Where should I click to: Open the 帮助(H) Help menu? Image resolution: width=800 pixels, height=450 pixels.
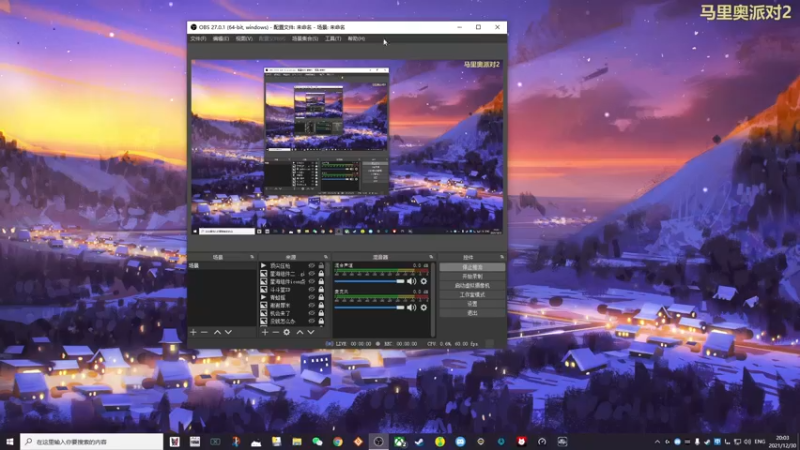(356, 39)
